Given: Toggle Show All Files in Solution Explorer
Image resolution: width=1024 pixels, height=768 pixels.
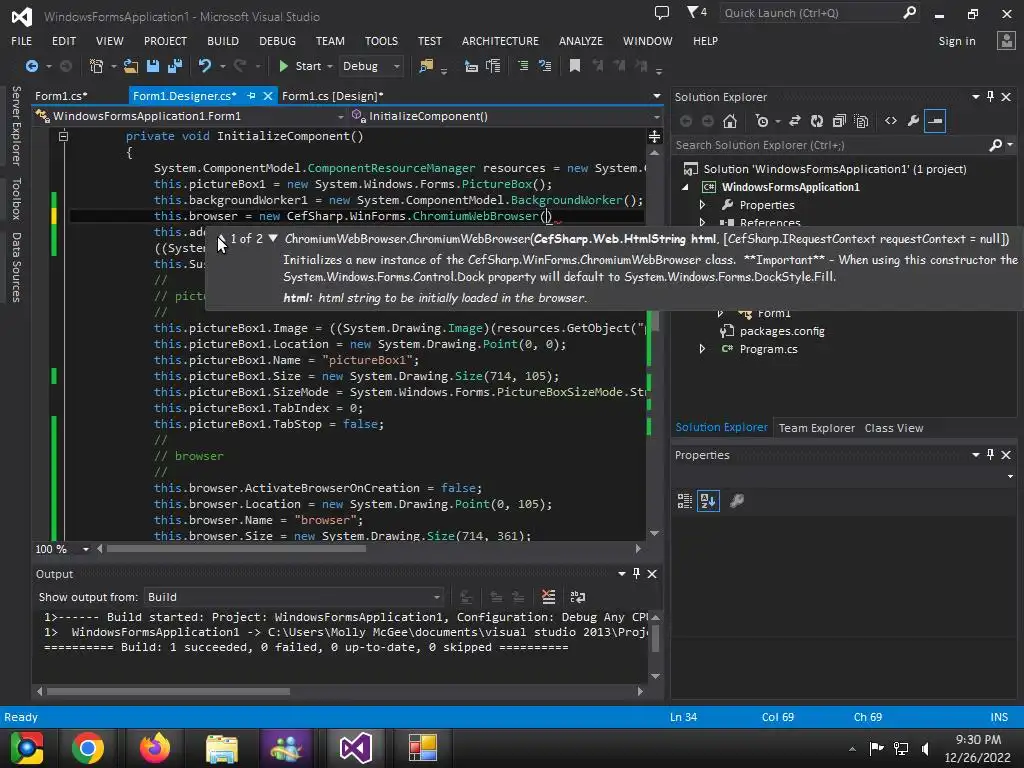Looking at the screenshot, I should coord(861,121).
